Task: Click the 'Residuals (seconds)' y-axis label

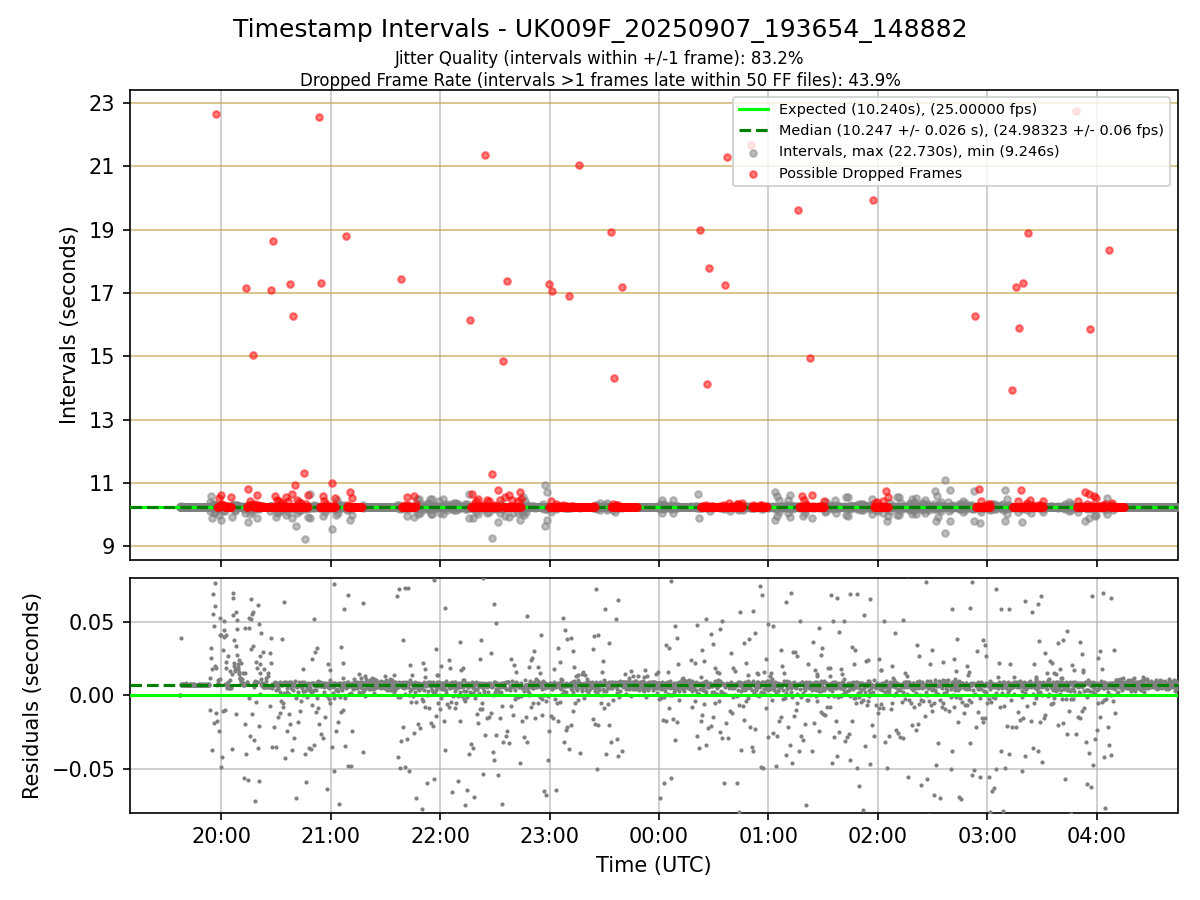Action: (31, 696)
